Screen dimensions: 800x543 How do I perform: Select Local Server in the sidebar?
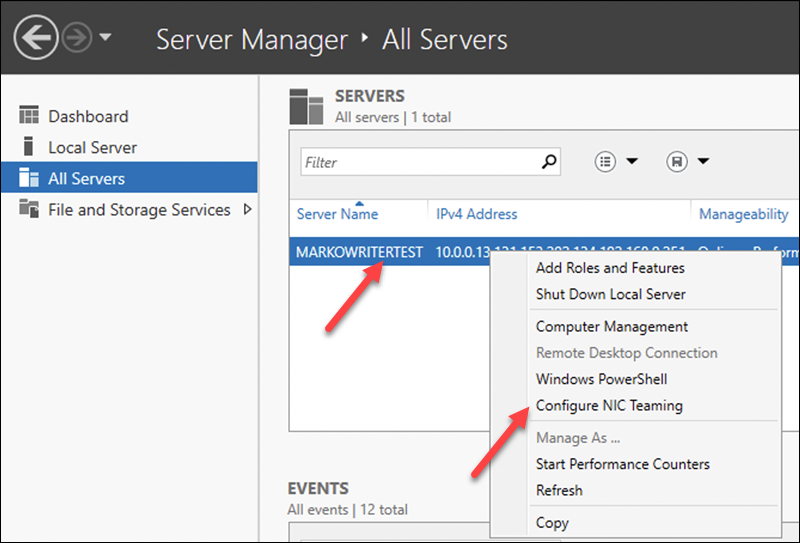tap(92, 147)
